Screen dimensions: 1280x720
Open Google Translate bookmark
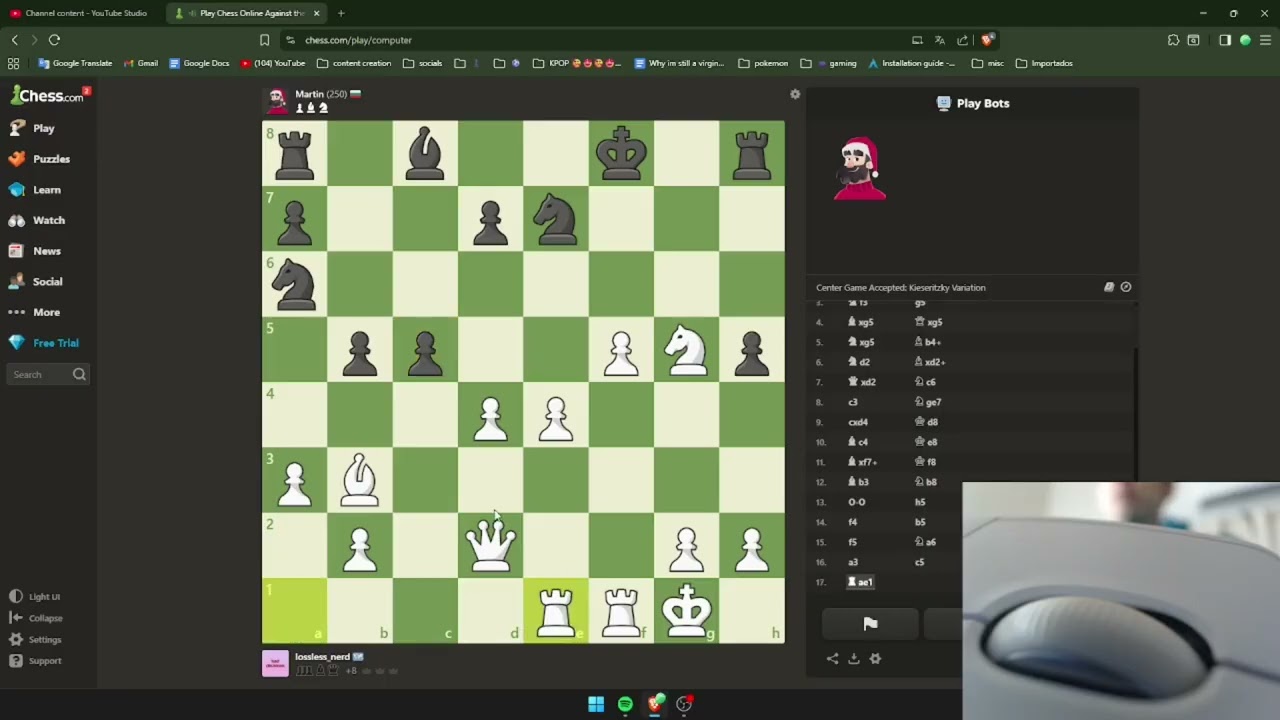(76, 63)
